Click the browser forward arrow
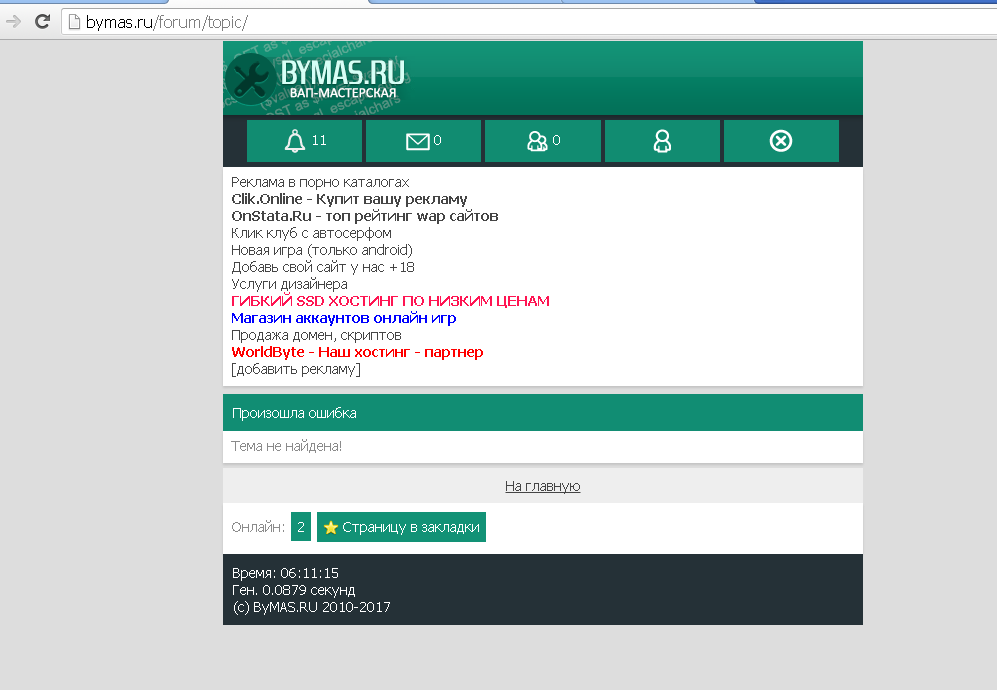Image resolution: width=997 pixels, height=690 pixels. [x=14, y=21]
